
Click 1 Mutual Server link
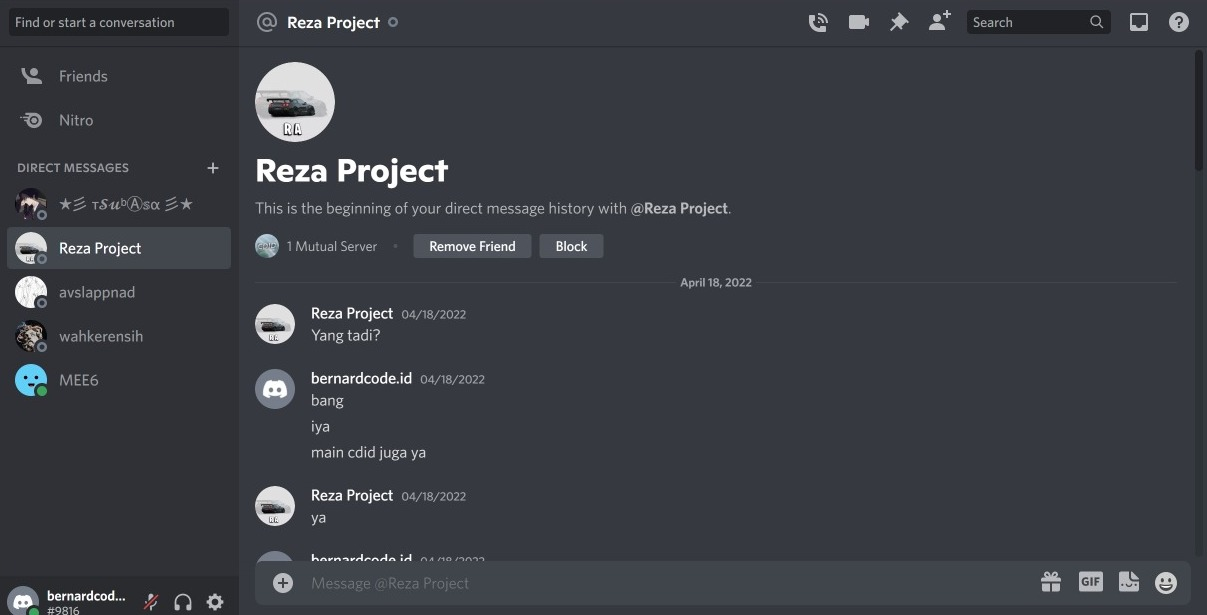(332, 246)
